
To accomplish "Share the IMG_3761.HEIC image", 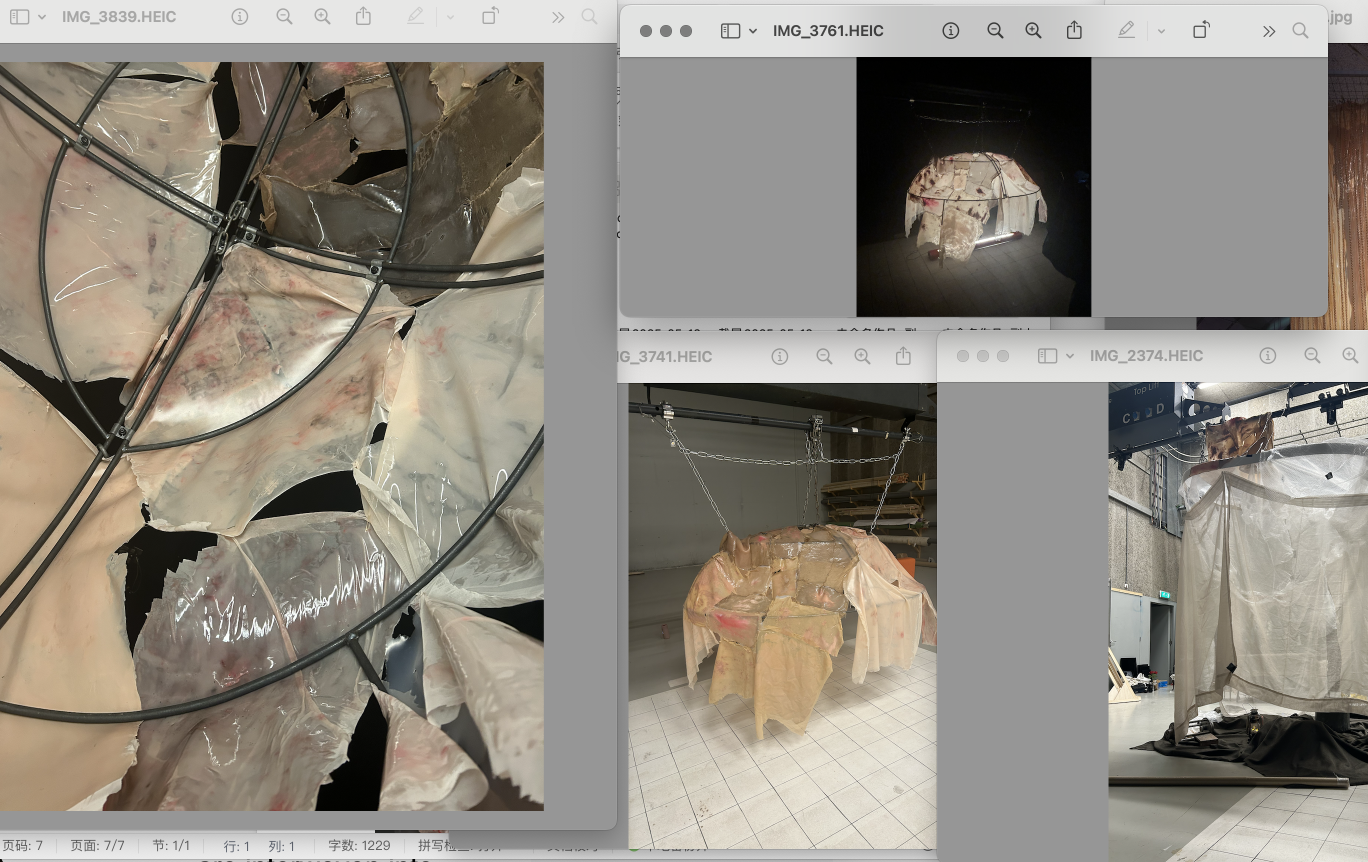I will [x=1074, y=30].
